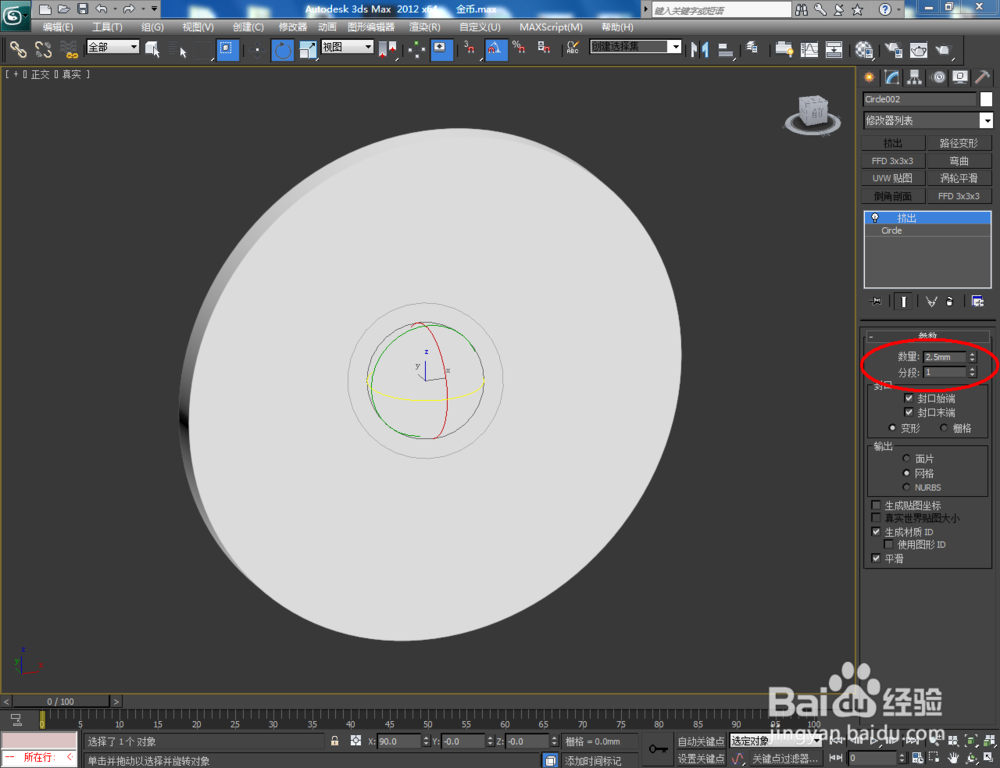
Task: Select the Select and Link tool
Action: (x=16, y=49)
